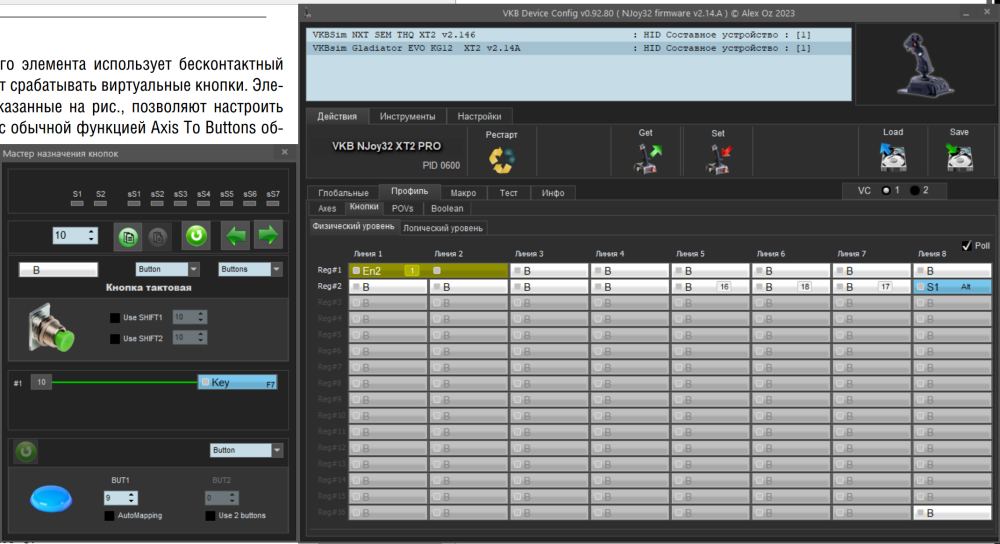Click the #1 line value box 10

point(41,383)
